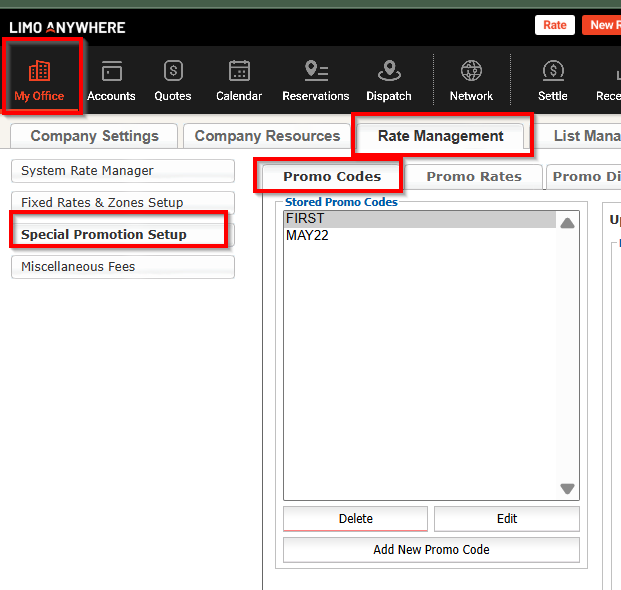The width and height of the screenshot is (621, 590).
Task: Open the Calendar icon
Action: point(239,72)
